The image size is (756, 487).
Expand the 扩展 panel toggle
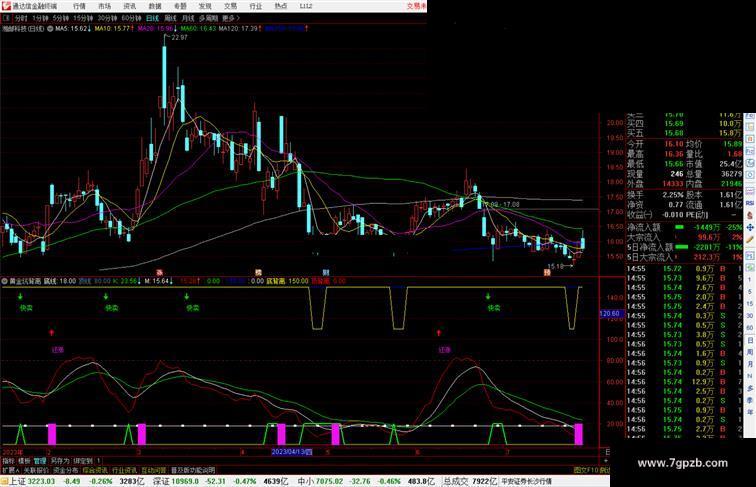point(11,470)
